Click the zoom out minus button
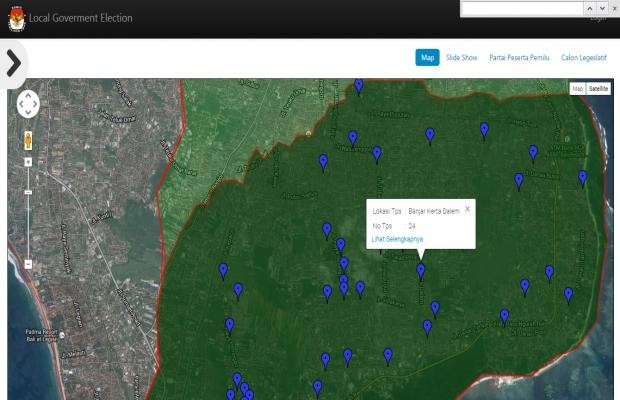 pyautogui.click(x=28, y=263)
